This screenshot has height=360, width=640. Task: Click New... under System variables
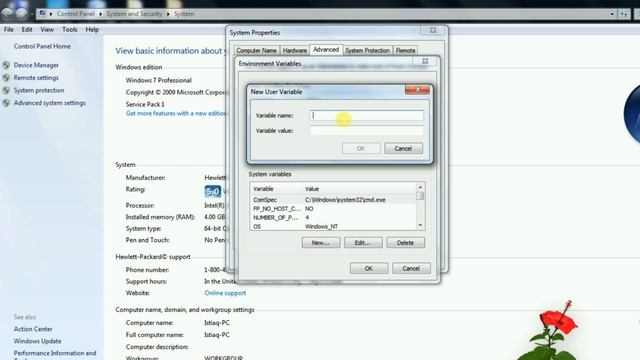tap(321, 243)
